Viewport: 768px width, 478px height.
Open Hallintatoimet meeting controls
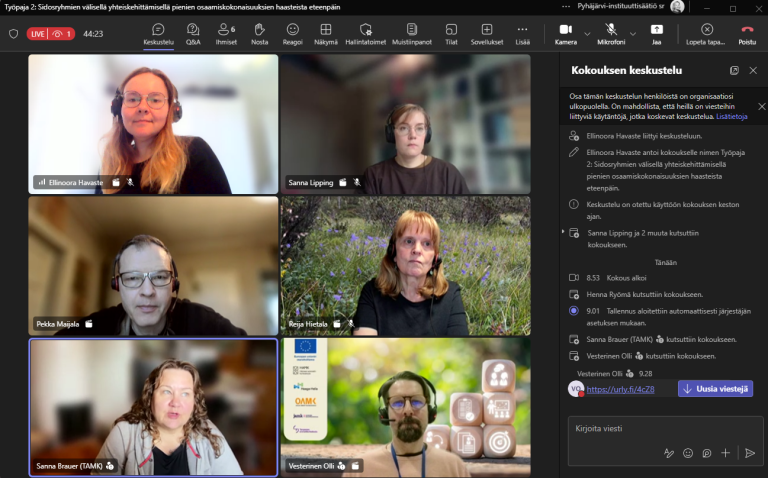(x=365, y=34)
